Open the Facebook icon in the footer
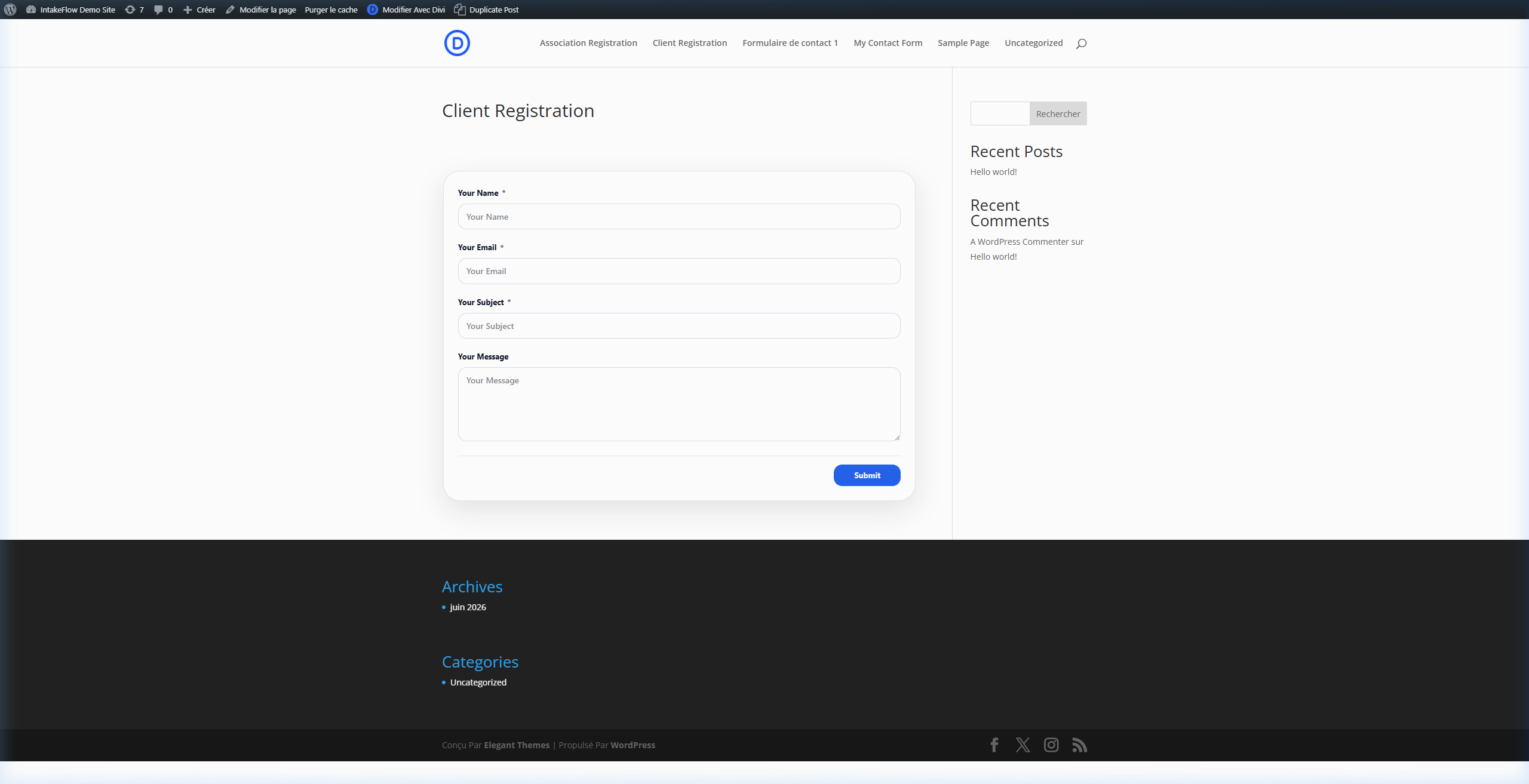Screen dimensions: 1529x784 [x=994, y=745]
